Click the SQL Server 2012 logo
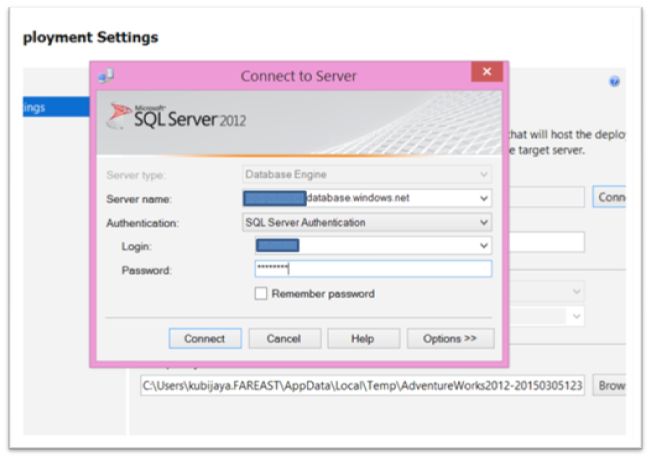The height and width of the screenshot is (460, 651). point(176,117)
